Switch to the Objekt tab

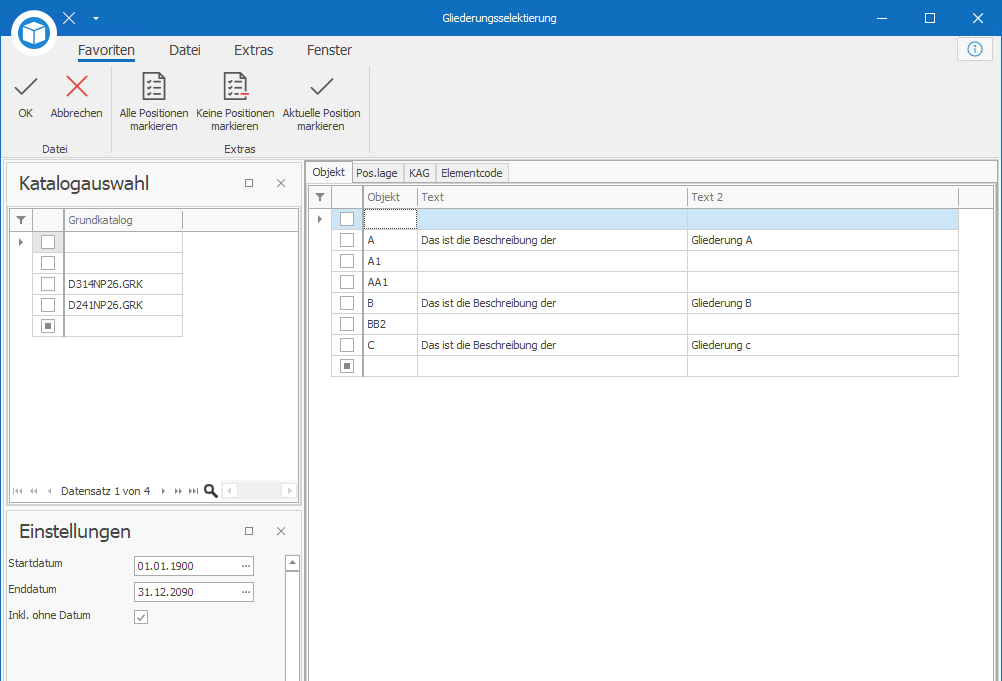pos(328,172)
